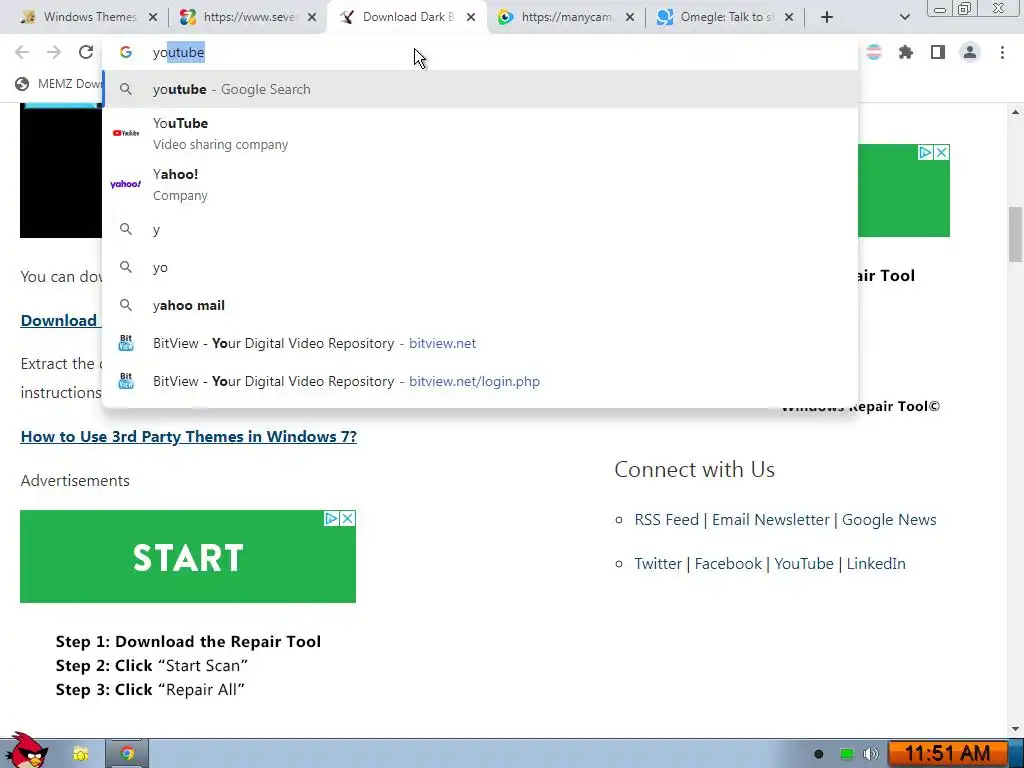Open the volume speaker tray icon
Viewport: 1024px width, 768px height.
point(871,754)
